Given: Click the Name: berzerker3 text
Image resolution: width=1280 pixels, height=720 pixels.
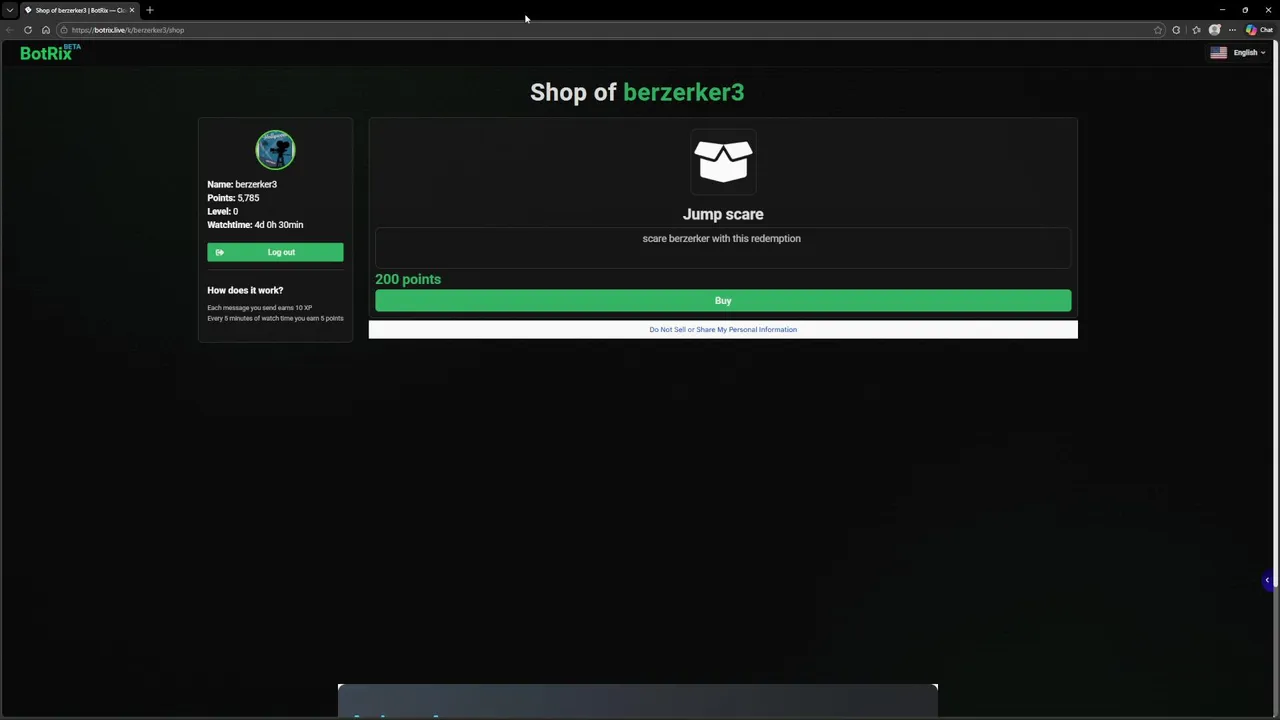Looking at the screenshot, I should click(242, 185).
